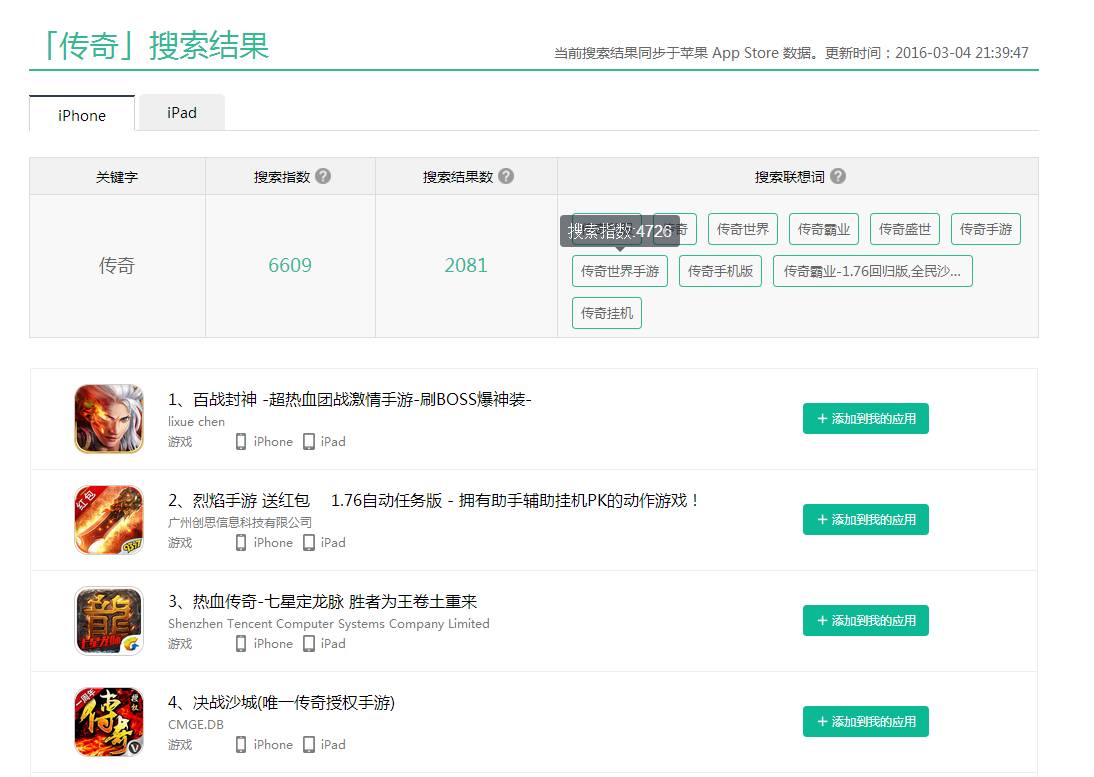Open the 烈焰手游 送红包 title link
Screen dimensions: 1094x777
coord(433,501)
